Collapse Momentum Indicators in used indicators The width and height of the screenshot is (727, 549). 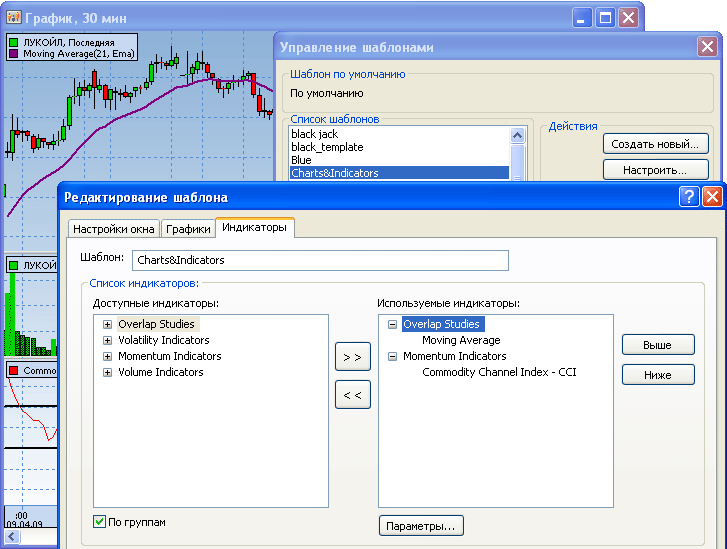392,356
